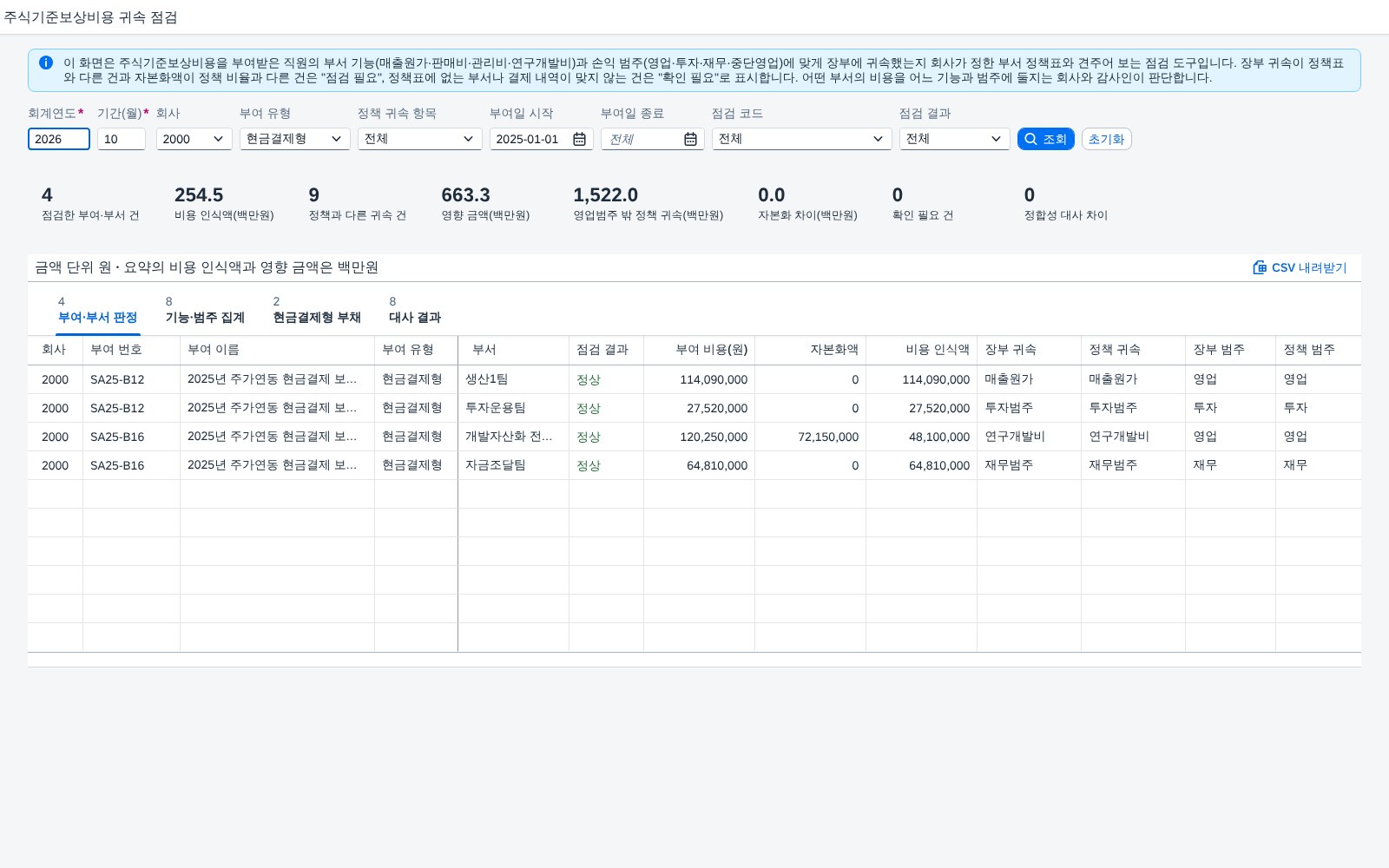Open the 점검 결과 filter dropdown

[955, 139]
